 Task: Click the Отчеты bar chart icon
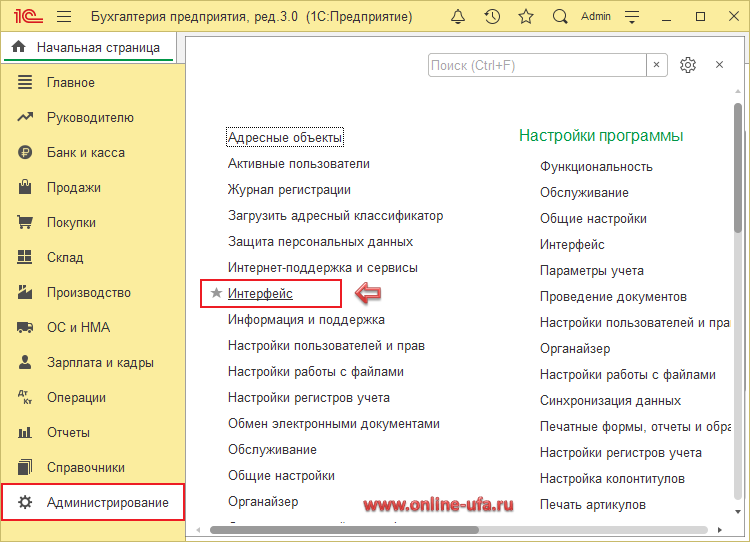(x=24, y=432)
